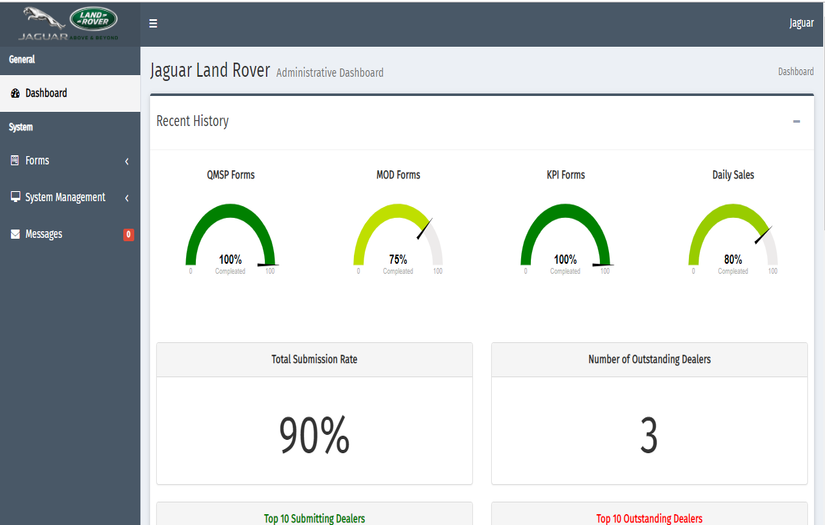This screenshot has height=525, width=825.
Task: Click the red Messages count badge
Action: [128, 235]
